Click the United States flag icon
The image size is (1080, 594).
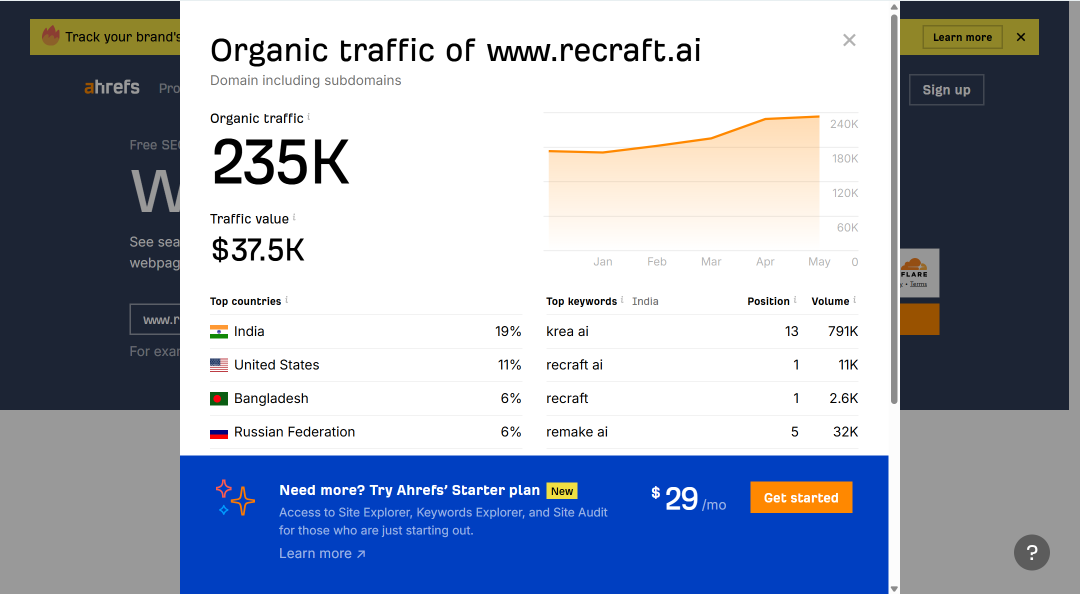pyautogui.click(x=219, y=365)
